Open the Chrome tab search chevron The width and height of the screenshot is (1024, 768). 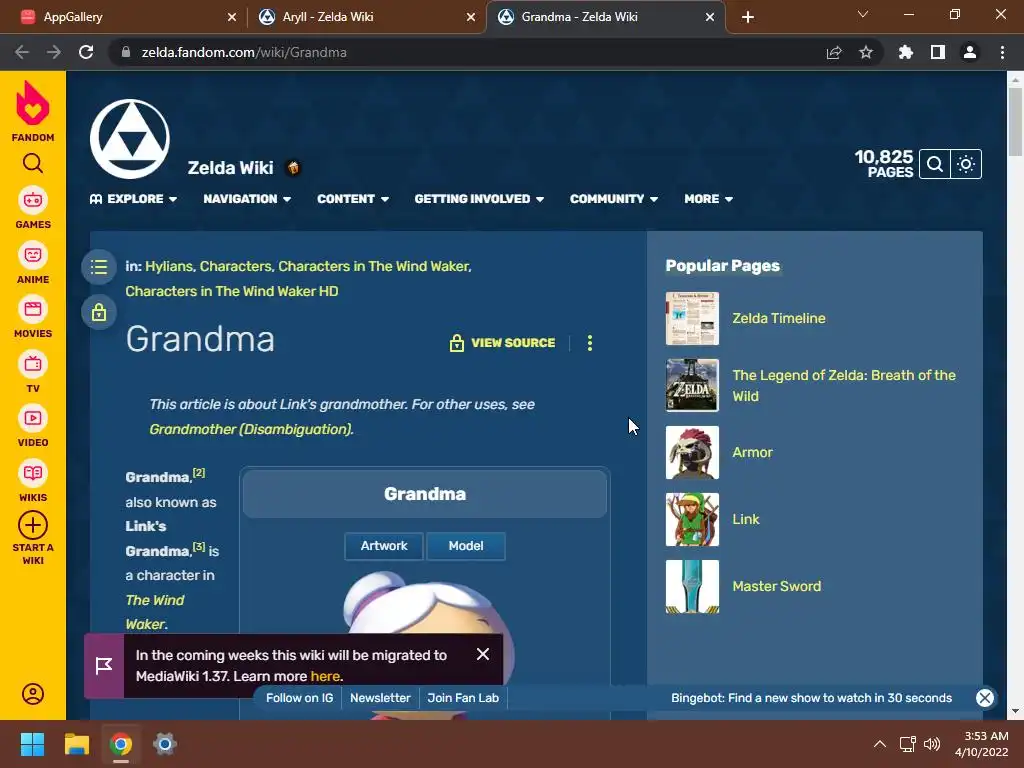[863, 14]
